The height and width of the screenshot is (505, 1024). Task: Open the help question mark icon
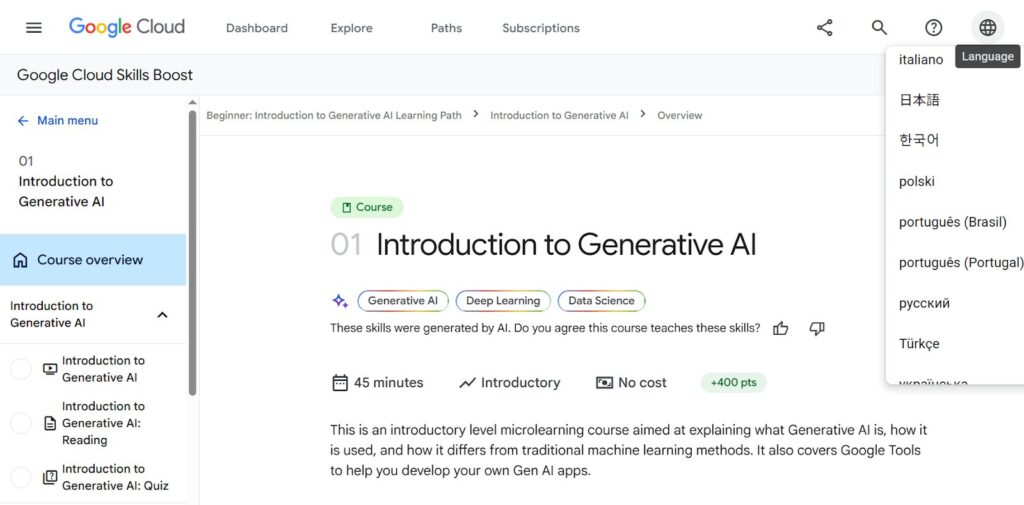tap(934, 27)
